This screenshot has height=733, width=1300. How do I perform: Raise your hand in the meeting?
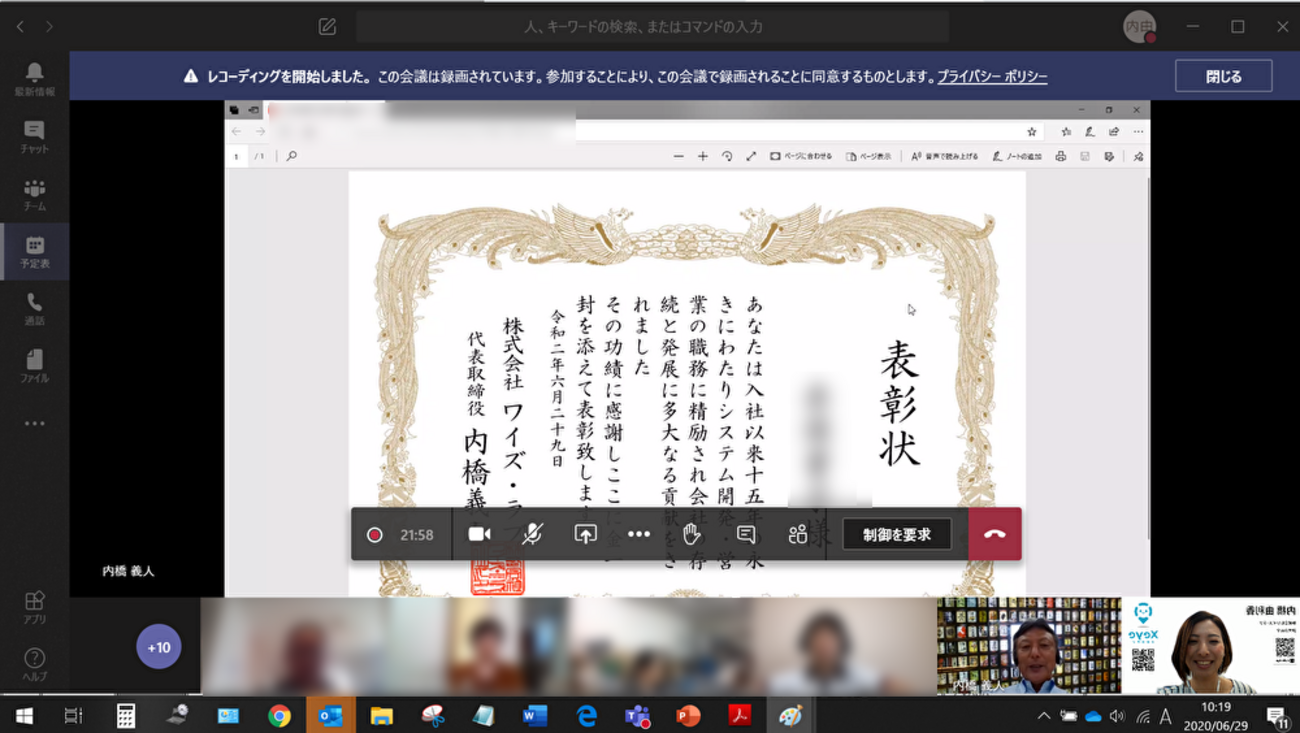(x=692, y=534)
